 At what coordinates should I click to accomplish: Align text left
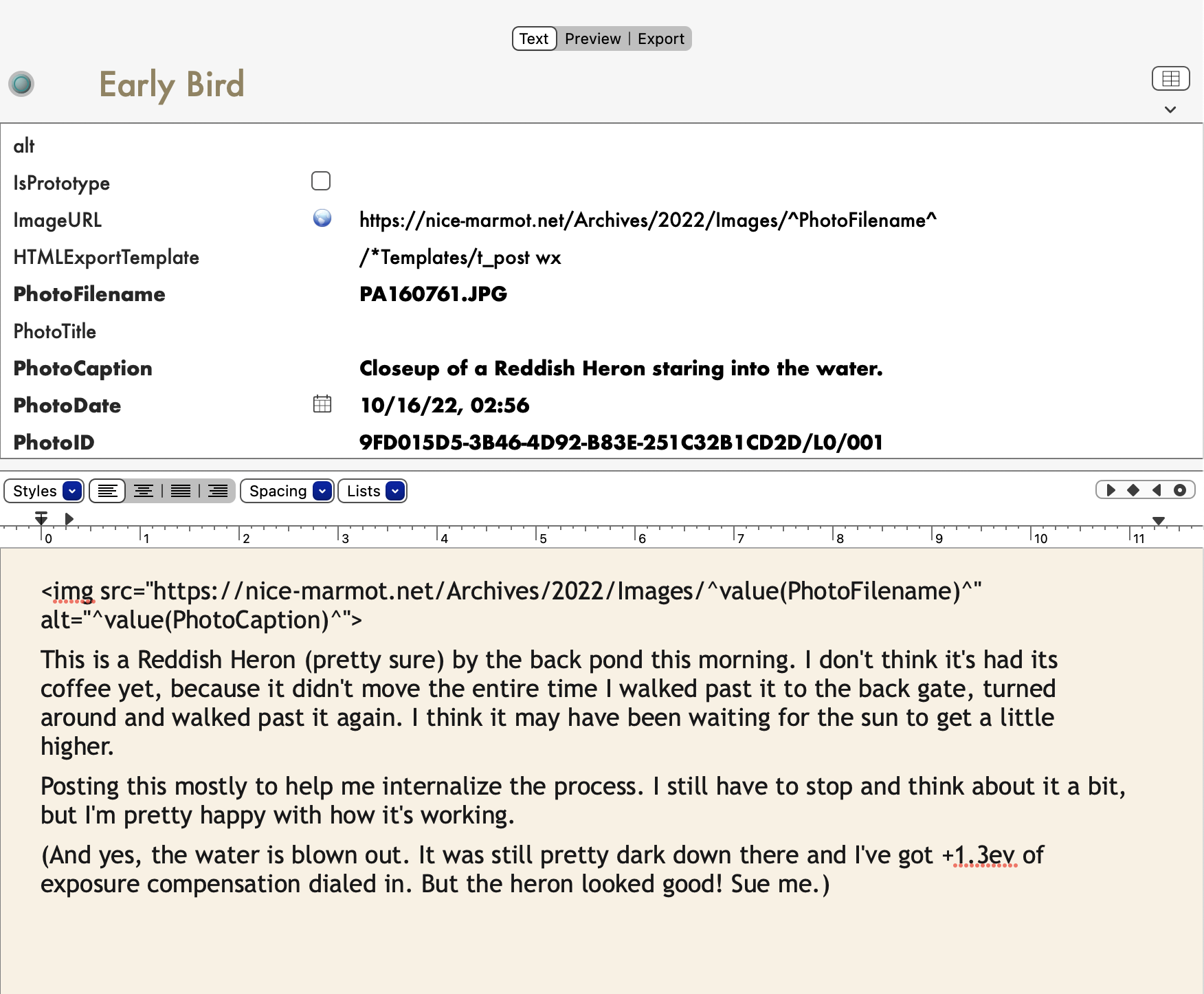click(x=107, y=491)
